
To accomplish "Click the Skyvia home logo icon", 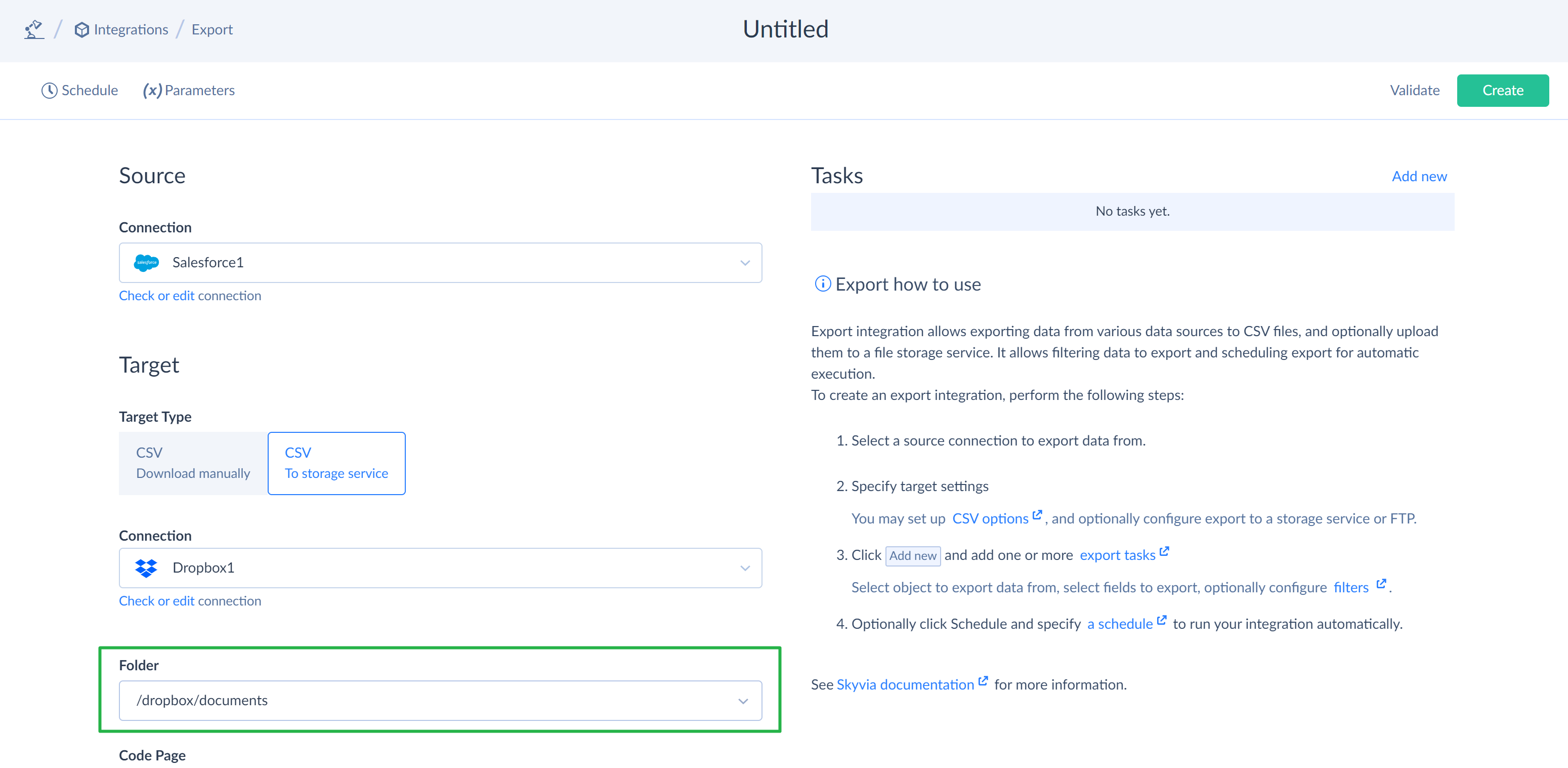I will click(34, 29).
